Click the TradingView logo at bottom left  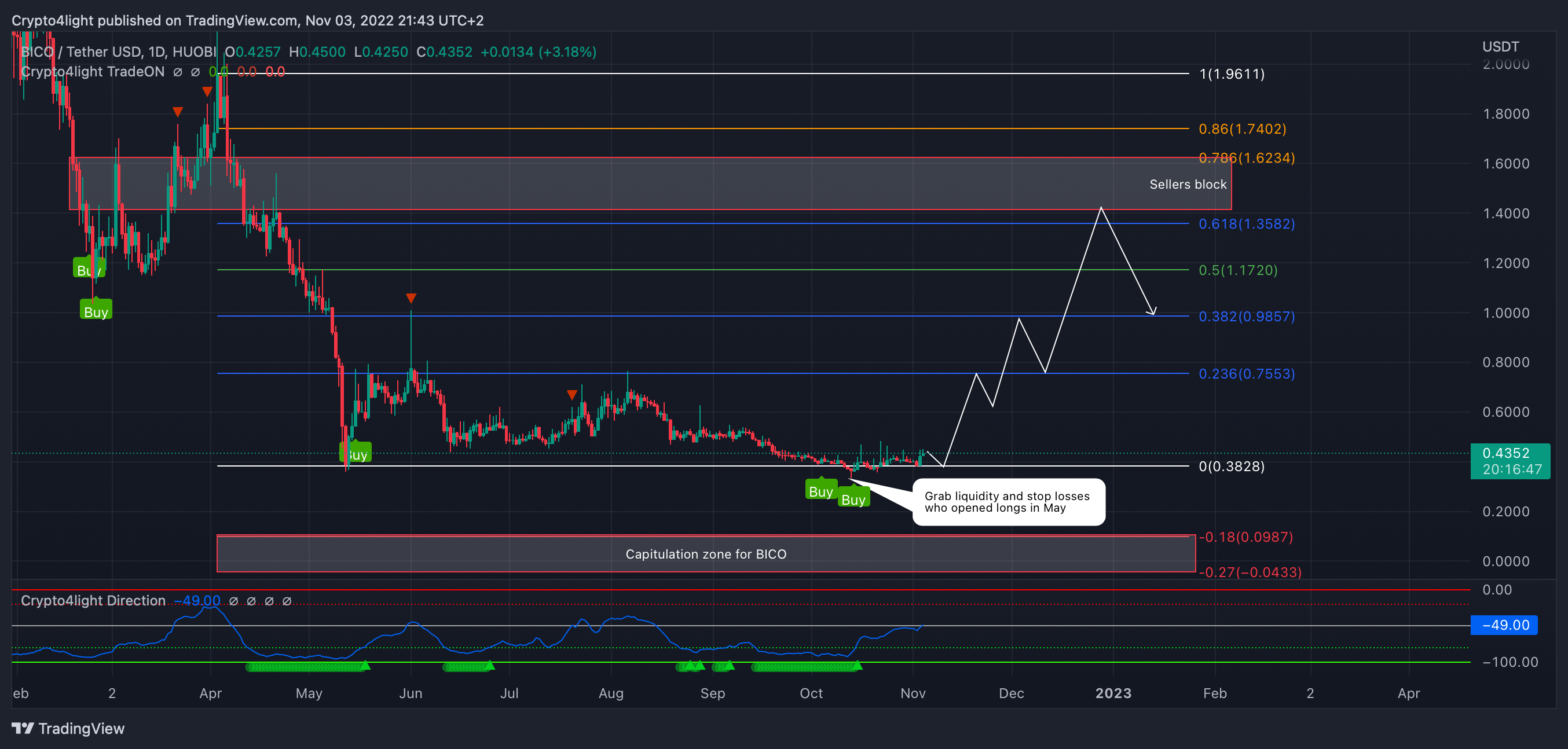coord(68,728)
